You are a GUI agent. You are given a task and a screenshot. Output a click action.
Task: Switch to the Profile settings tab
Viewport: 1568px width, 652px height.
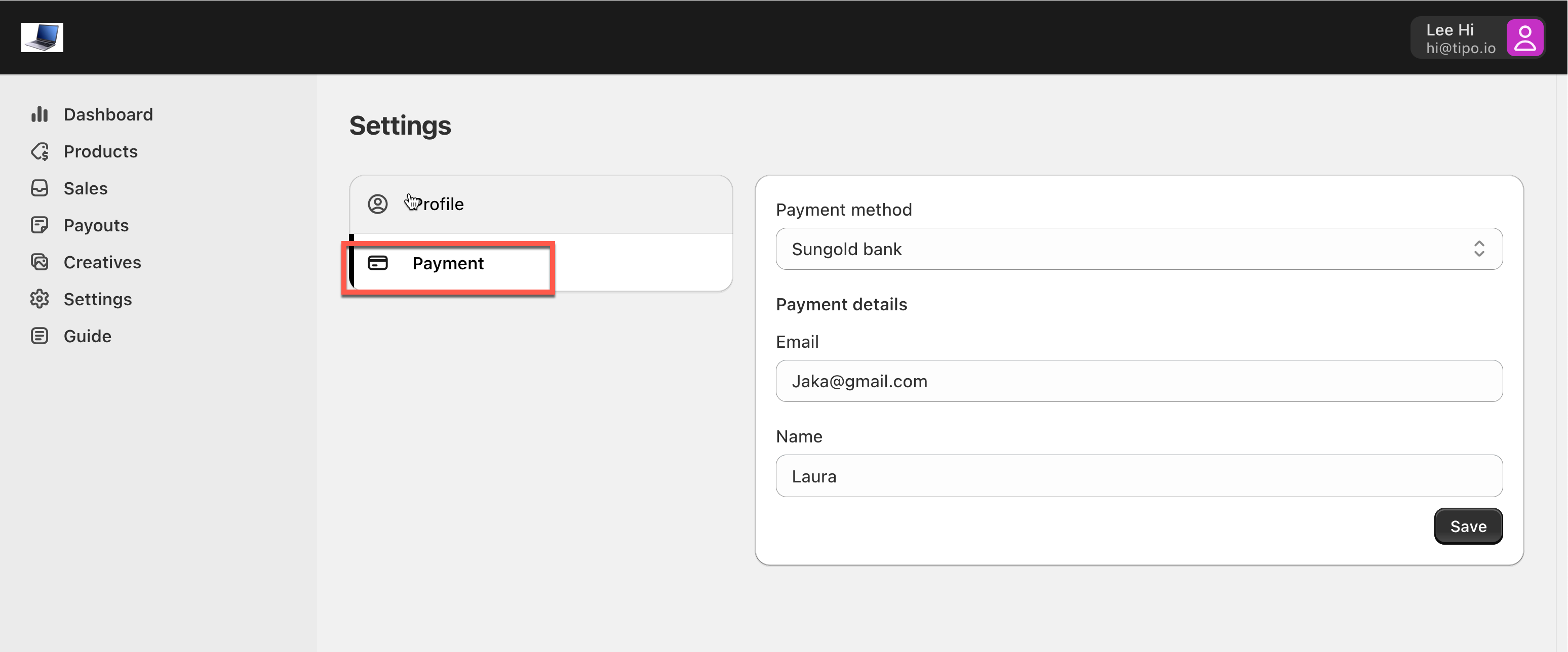540,205
